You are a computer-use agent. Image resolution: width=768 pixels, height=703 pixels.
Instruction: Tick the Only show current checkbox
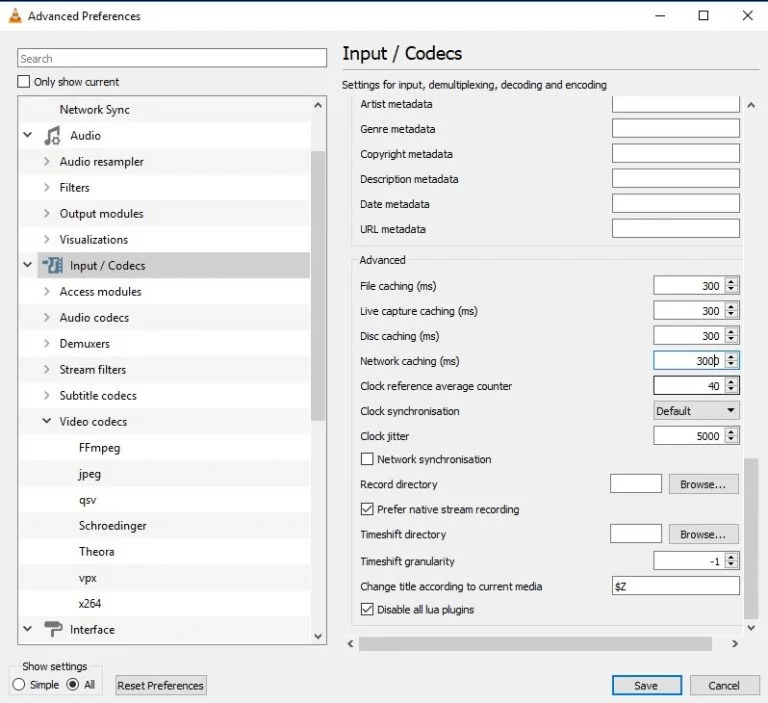tap(24, 82)
